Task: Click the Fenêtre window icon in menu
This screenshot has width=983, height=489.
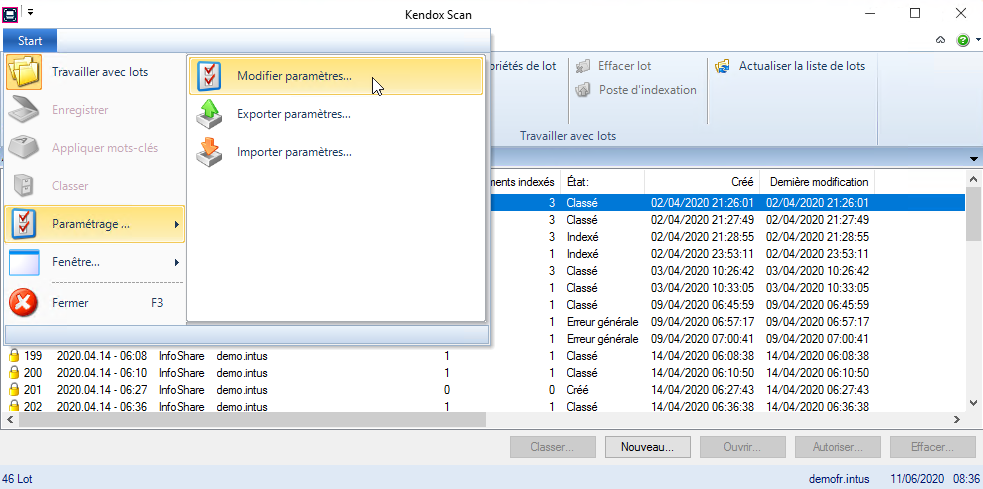Action: (x=24, y=263)
